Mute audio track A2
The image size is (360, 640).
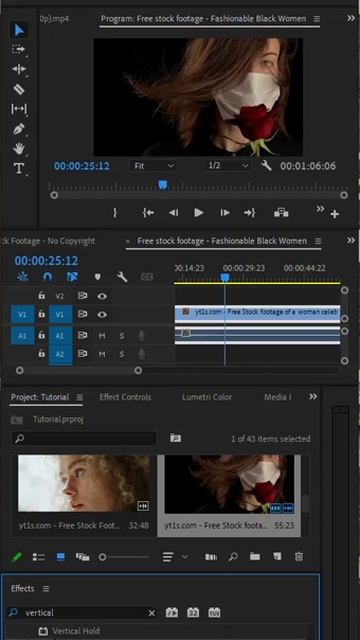[x=102, y=354]
